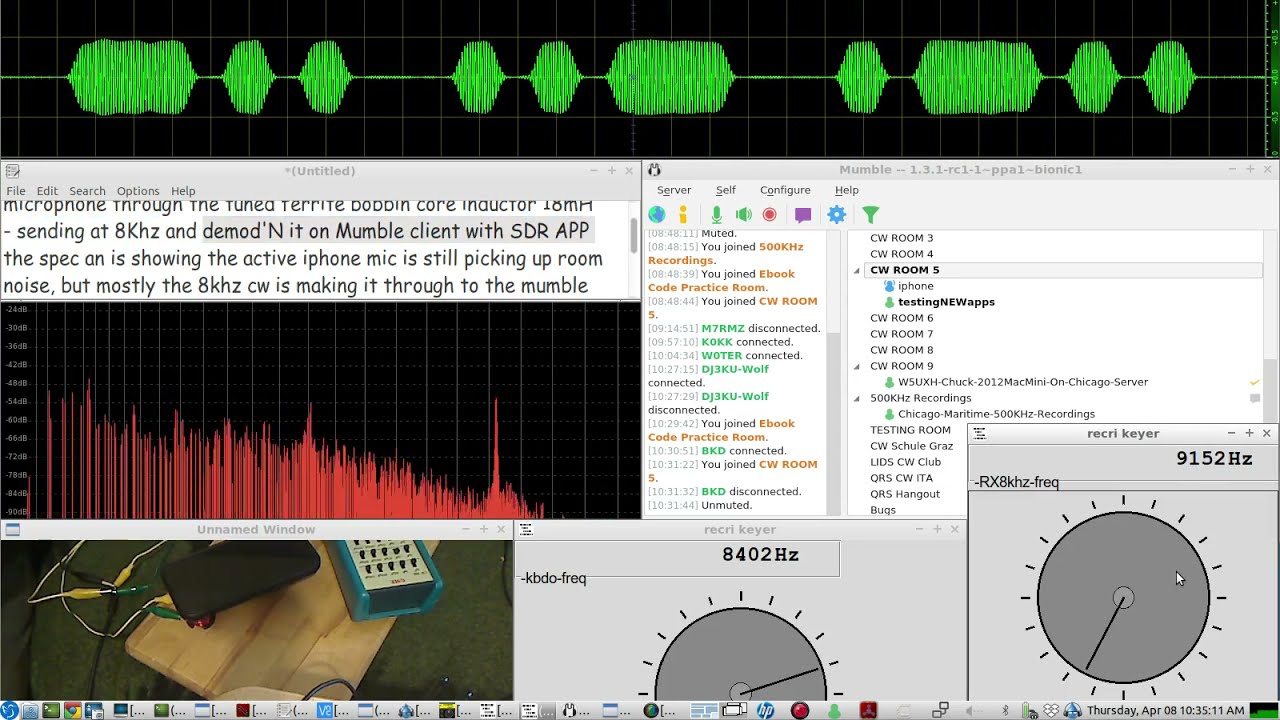The height and width of the screenshot is (720, 1280).
Task: Select the testingNEWapps user
Action: point(946,302)
